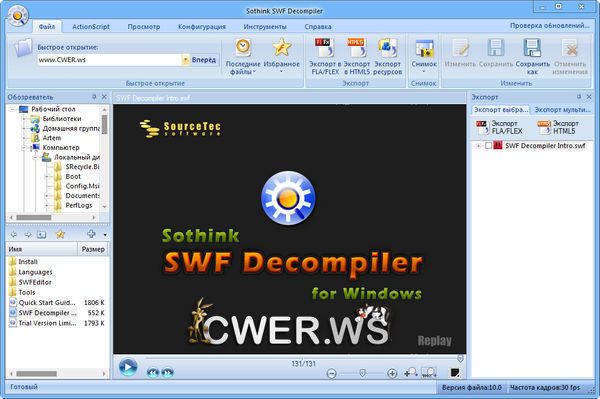This screenshot has height=399, width=600.
Task: Click Экспорт в FLA/FLEX ribbon icon
Action: coord(325,57)
